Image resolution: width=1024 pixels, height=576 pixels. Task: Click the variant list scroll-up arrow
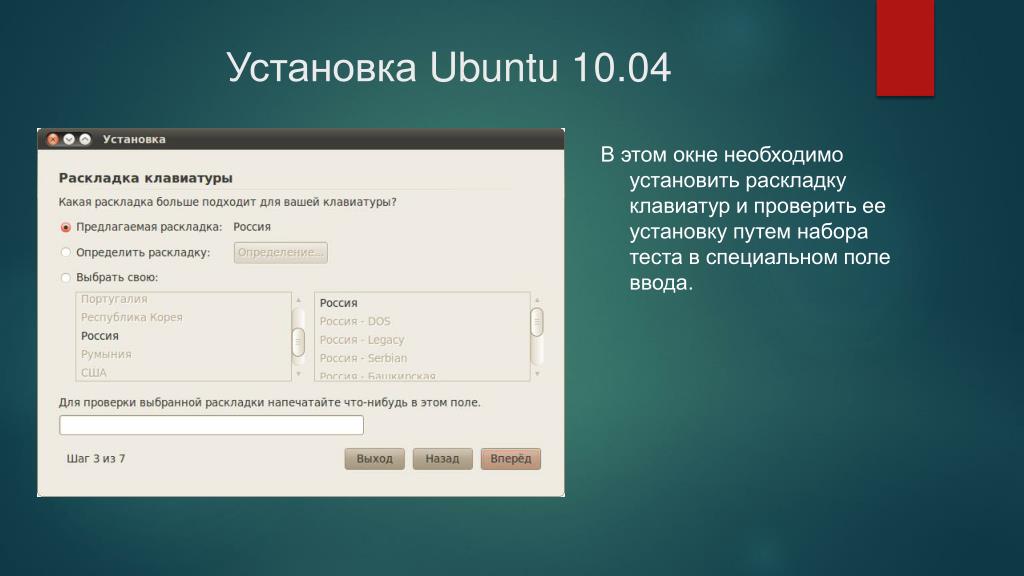click(537, 300)
